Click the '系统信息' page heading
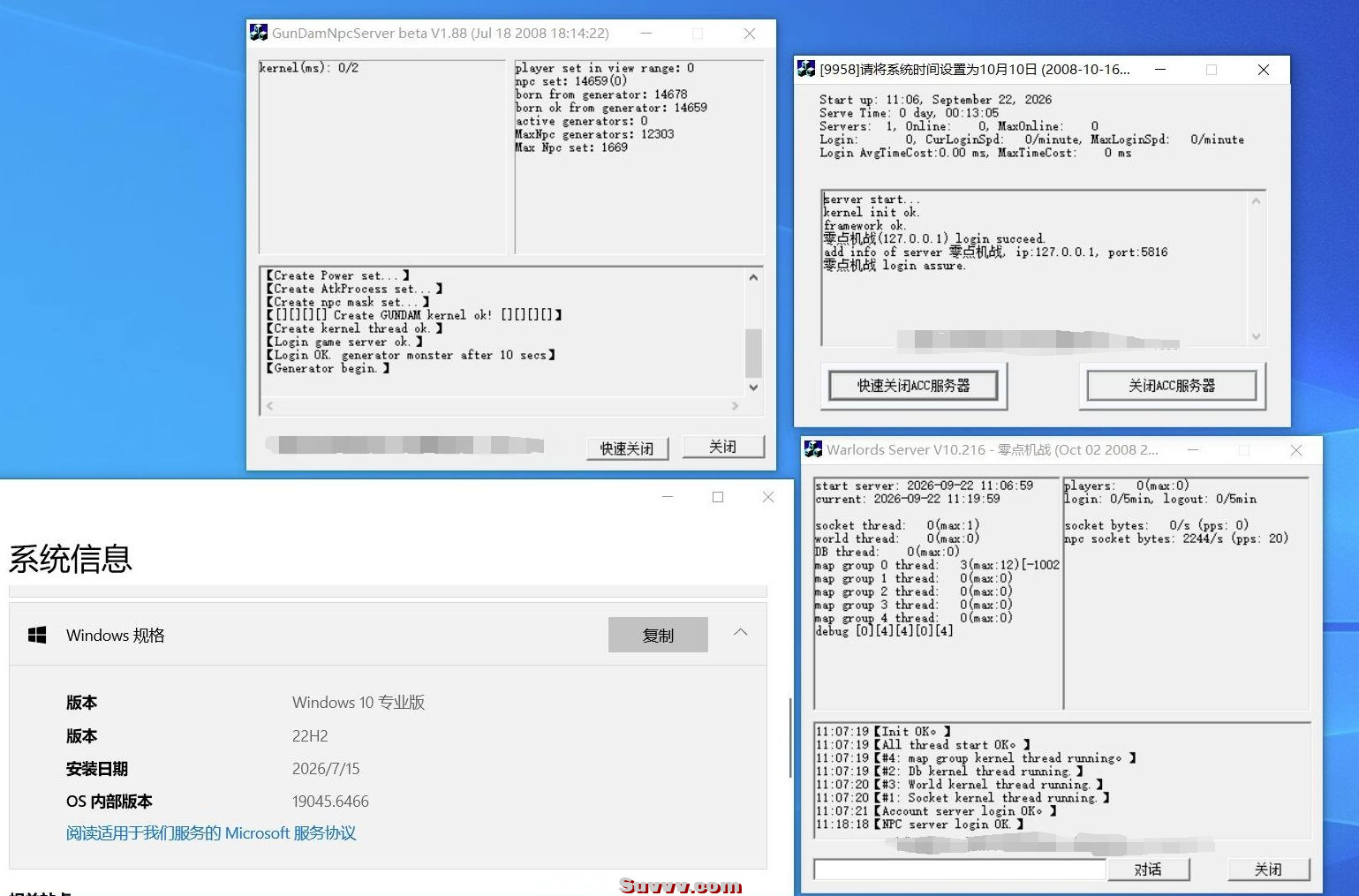This screenshot has width=1359, height=896. point(71,559)
